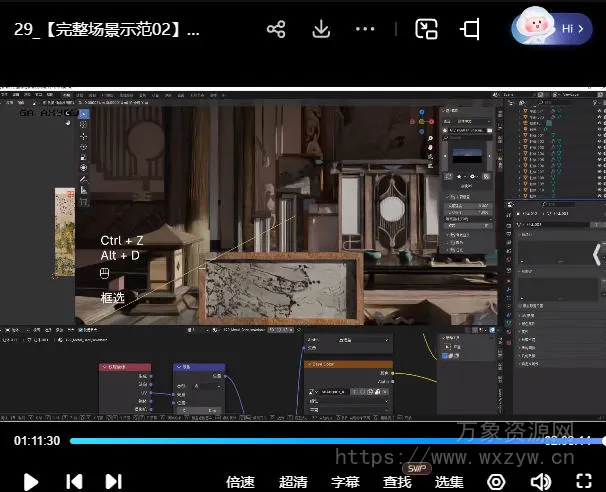The width and height of the screenshot is (606, 492).
Task: Download the video using the download icon
Action: pyautogui.click(x=321, y=29)
